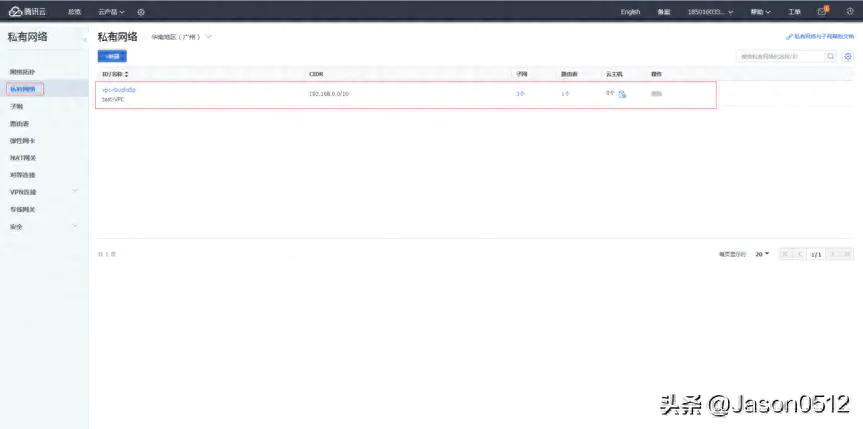Go to the next page arrow
This screenshot has width=863, height=429.
(833, 255)
